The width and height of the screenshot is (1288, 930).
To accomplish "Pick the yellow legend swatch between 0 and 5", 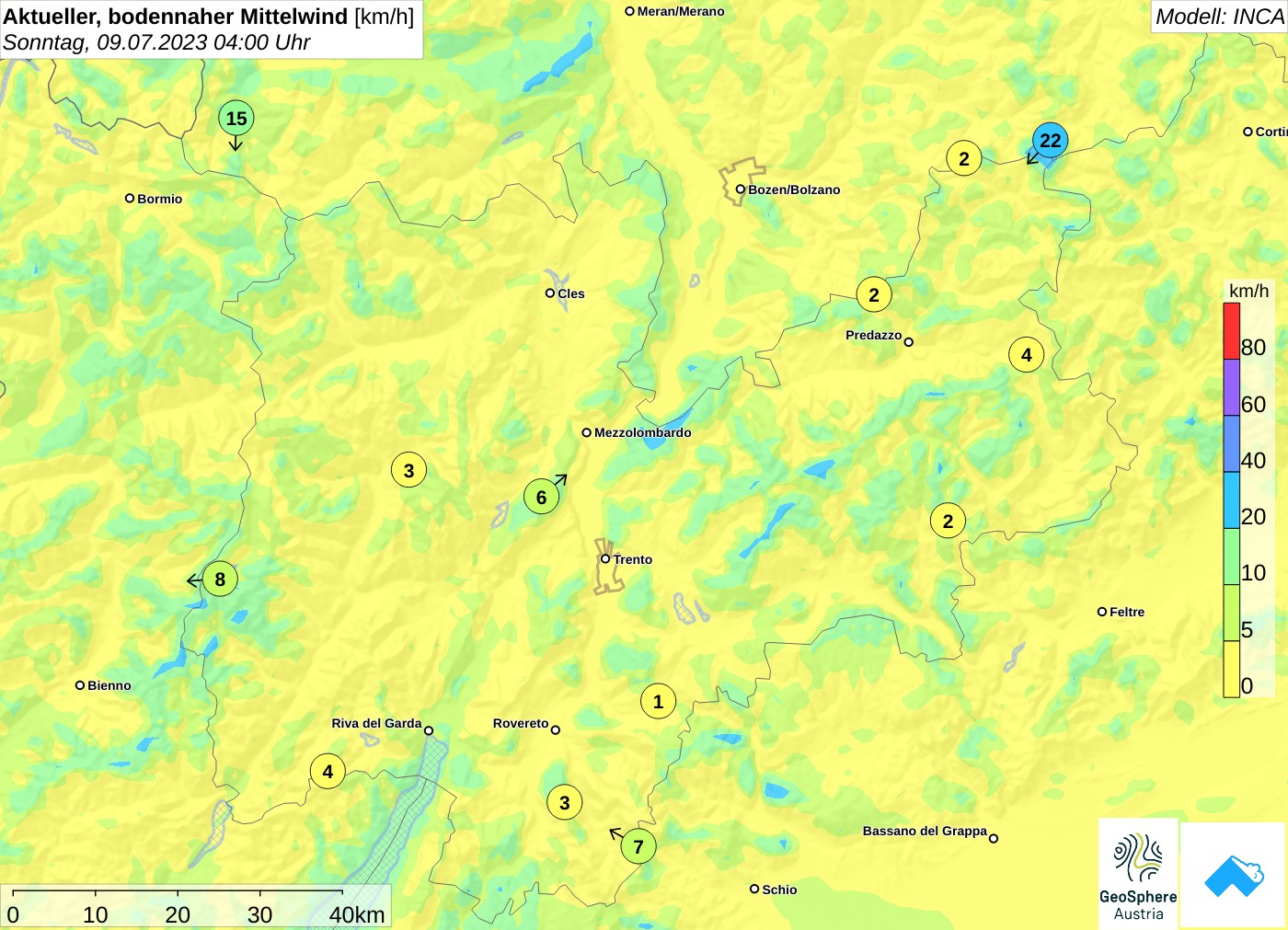I will click(x=1231, y=669).
